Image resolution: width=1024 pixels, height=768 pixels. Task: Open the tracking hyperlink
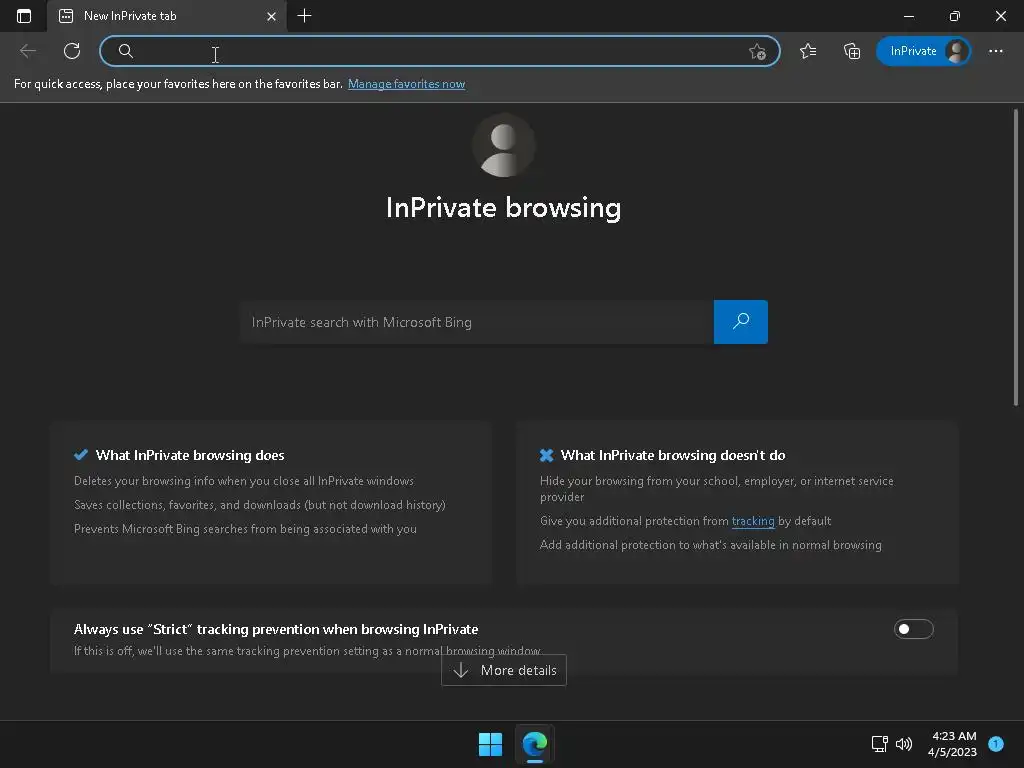tap(752, 520)
